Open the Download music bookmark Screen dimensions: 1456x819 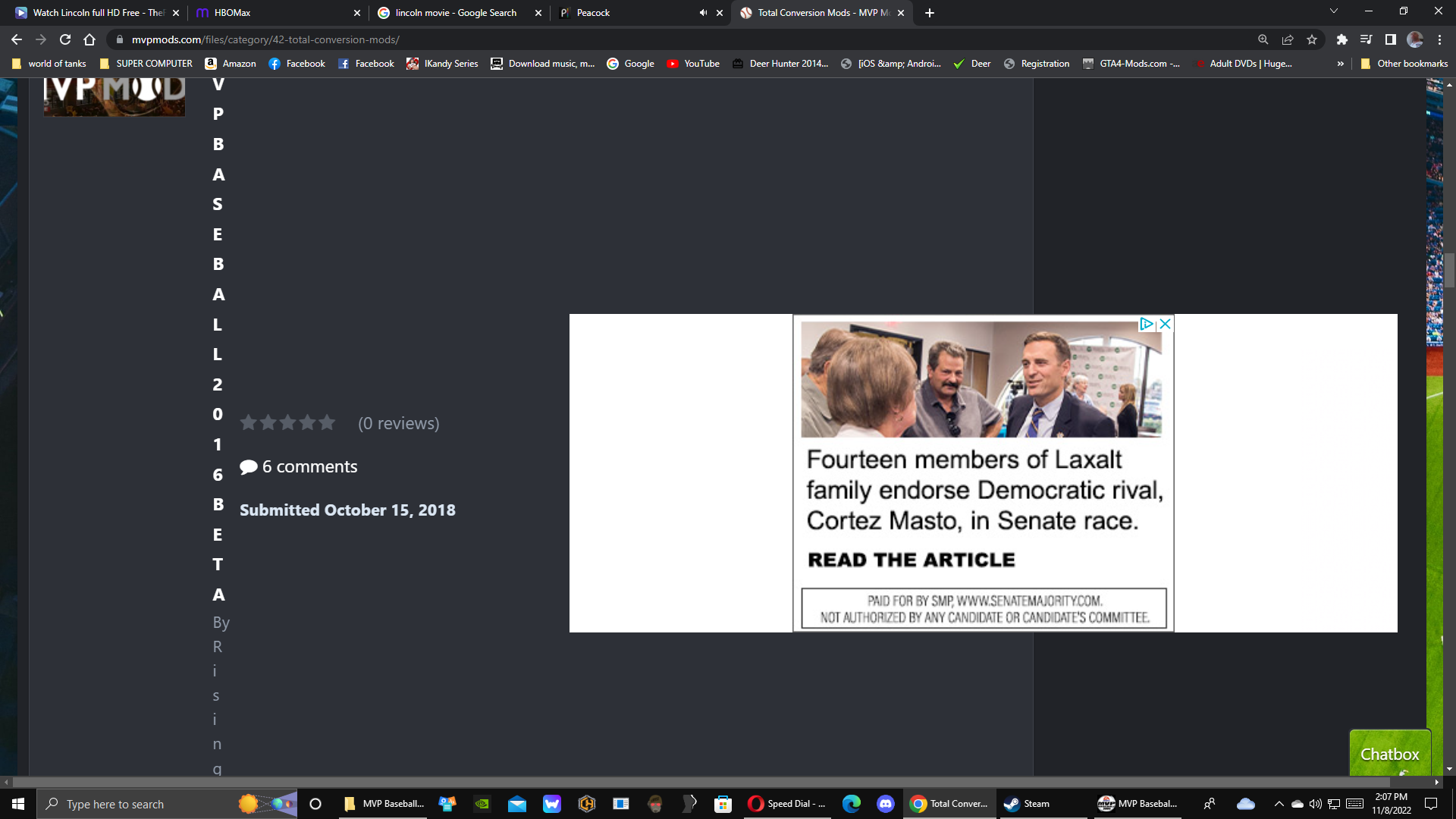click(x=543, y=64)
